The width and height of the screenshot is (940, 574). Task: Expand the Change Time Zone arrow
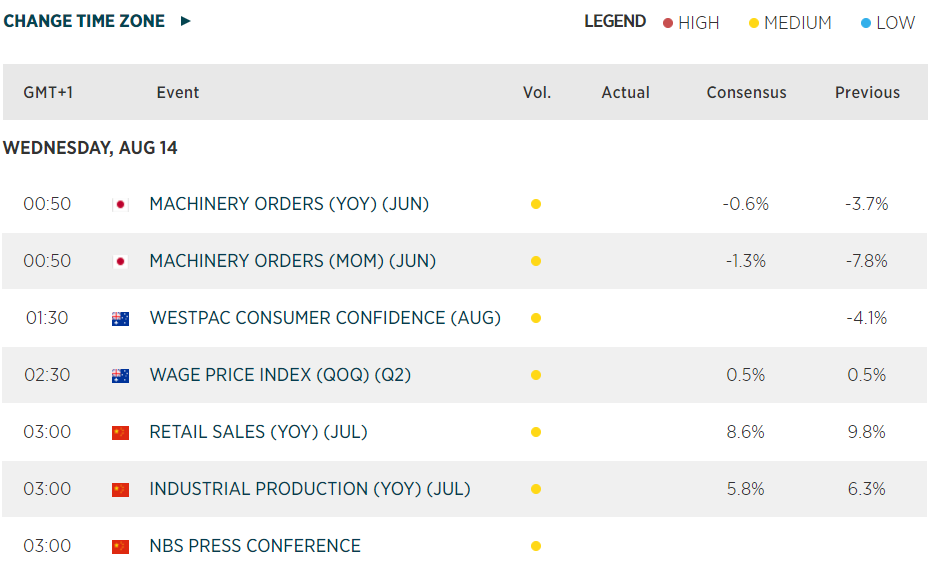[x=186, y=21]
